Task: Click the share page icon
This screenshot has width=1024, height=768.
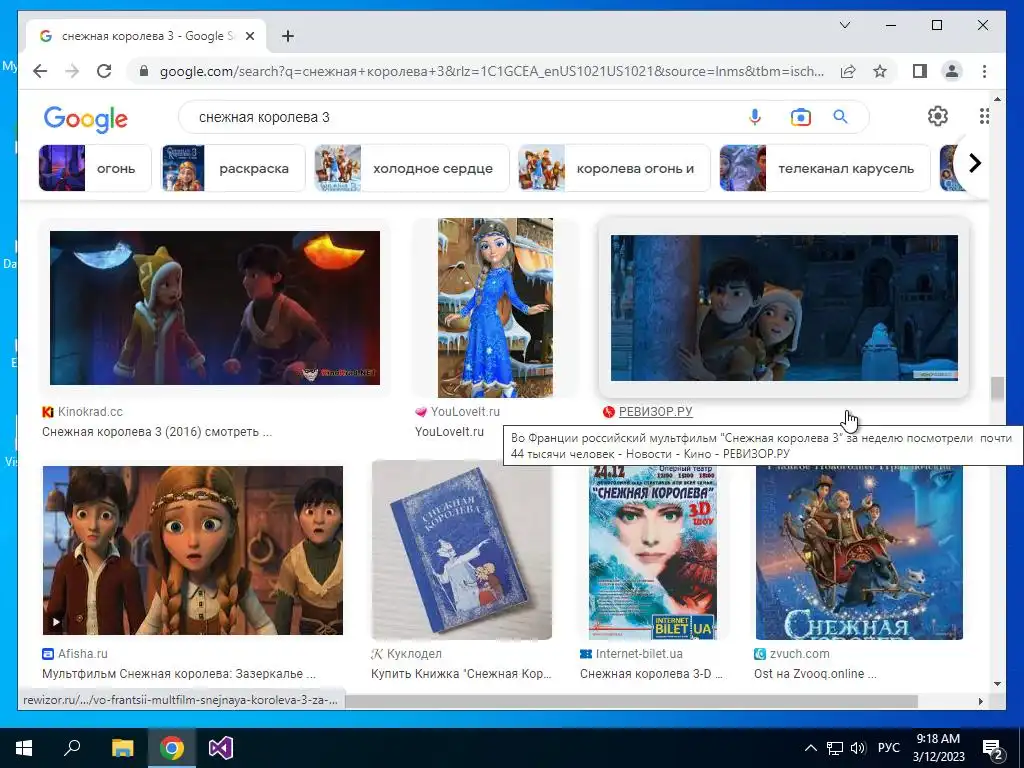Action: click(848, 71)
